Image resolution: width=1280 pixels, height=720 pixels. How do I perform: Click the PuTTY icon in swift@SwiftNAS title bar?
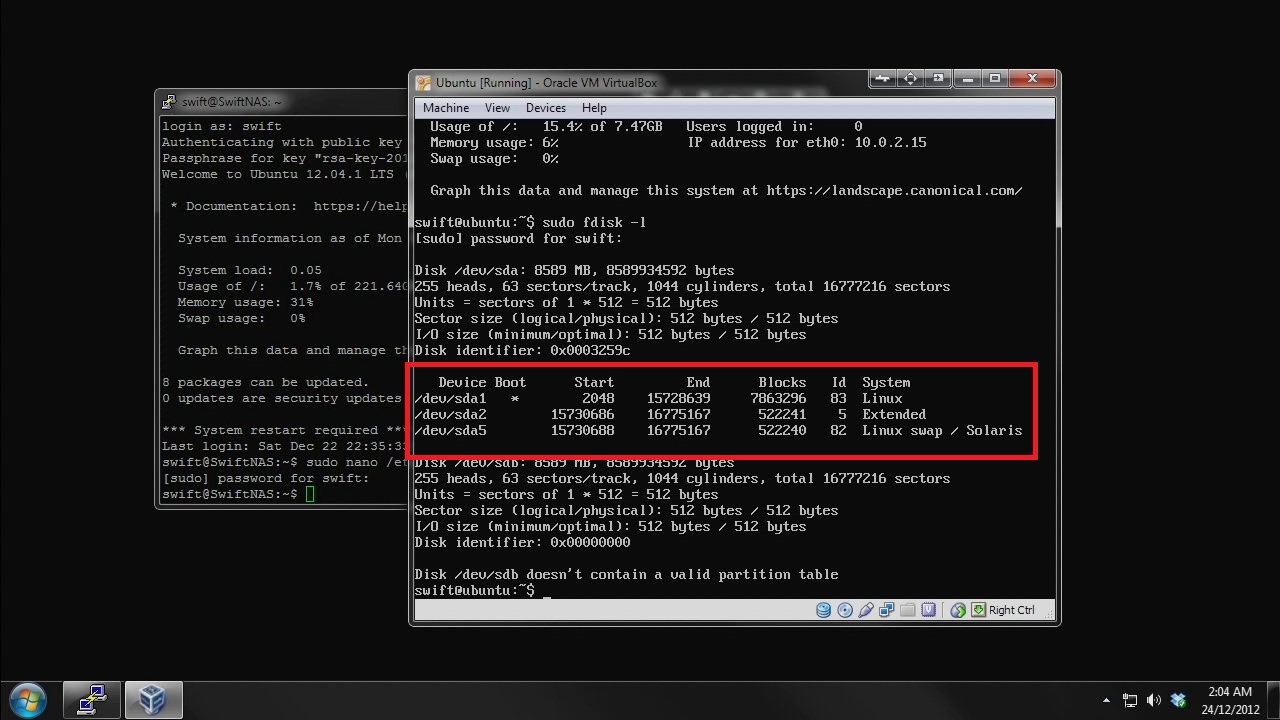170,102
